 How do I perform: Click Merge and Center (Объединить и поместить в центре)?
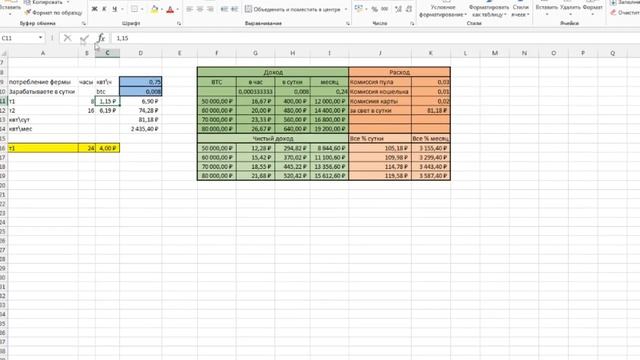click(x=293, y=9)
